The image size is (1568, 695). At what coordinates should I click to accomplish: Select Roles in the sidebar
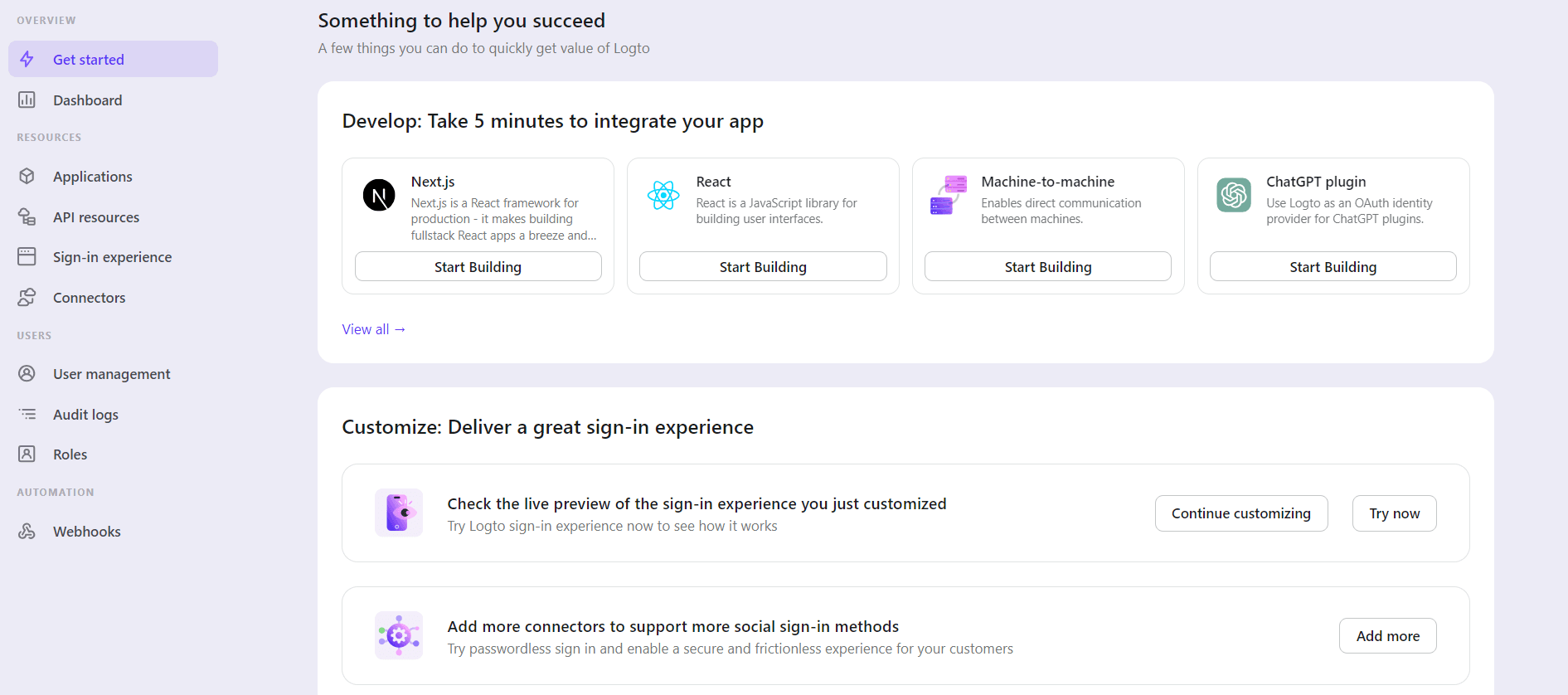click(x=113, y=454)
